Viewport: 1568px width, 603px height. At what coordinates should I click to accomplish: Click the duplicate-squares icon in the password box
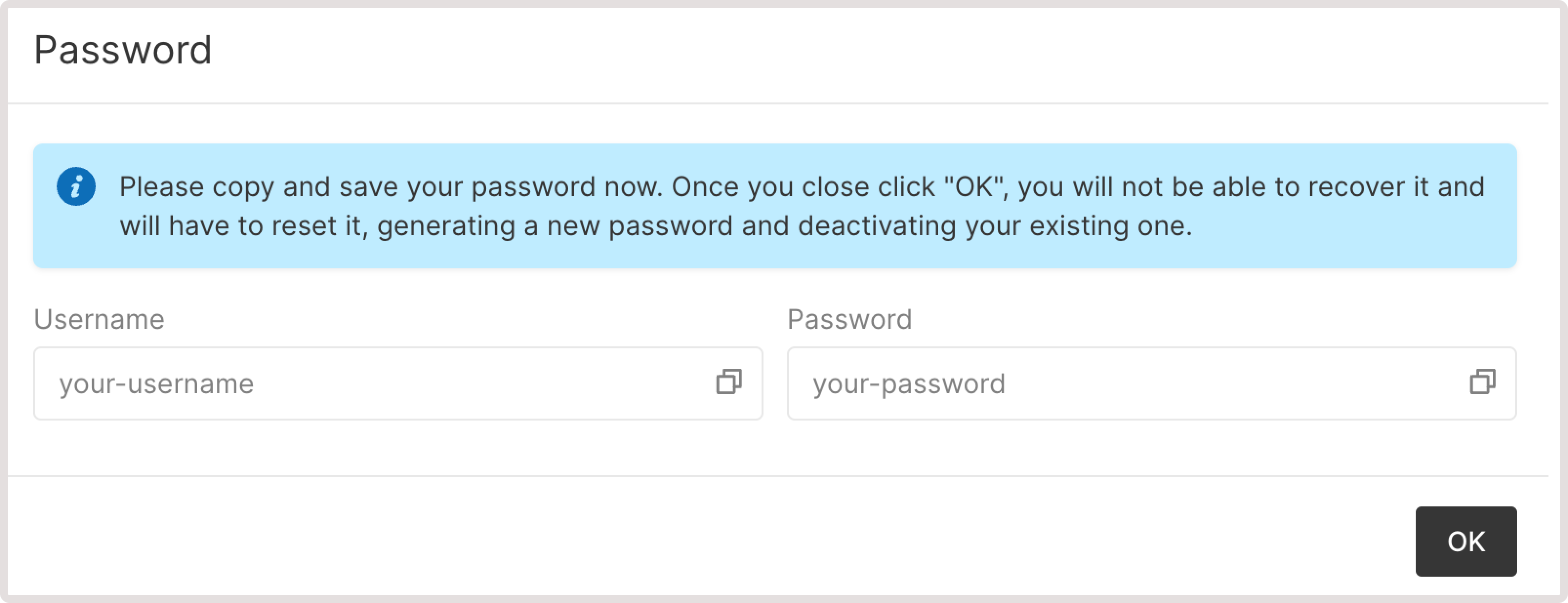pos(1482,382)
